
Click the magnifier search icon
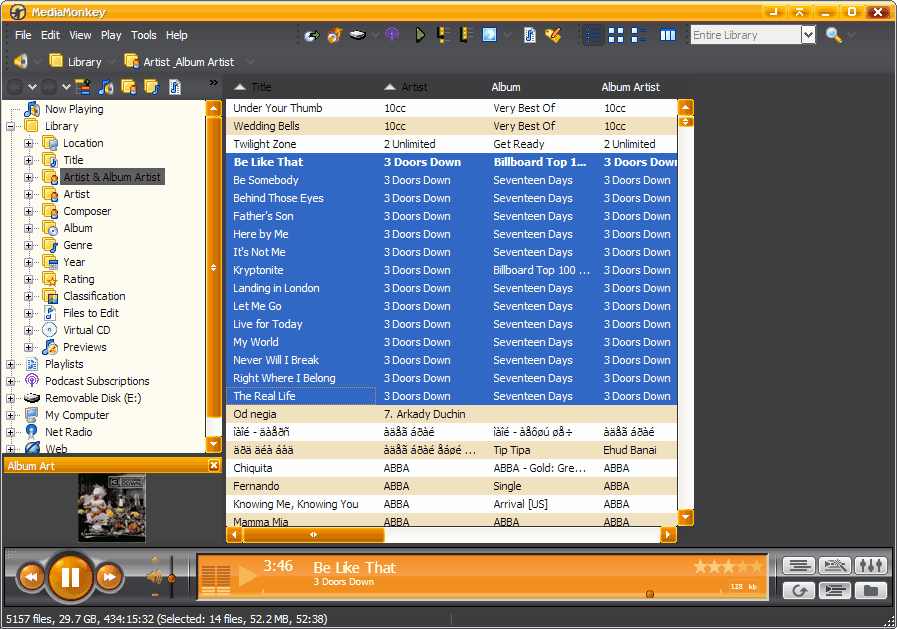[x=834, y=35]
